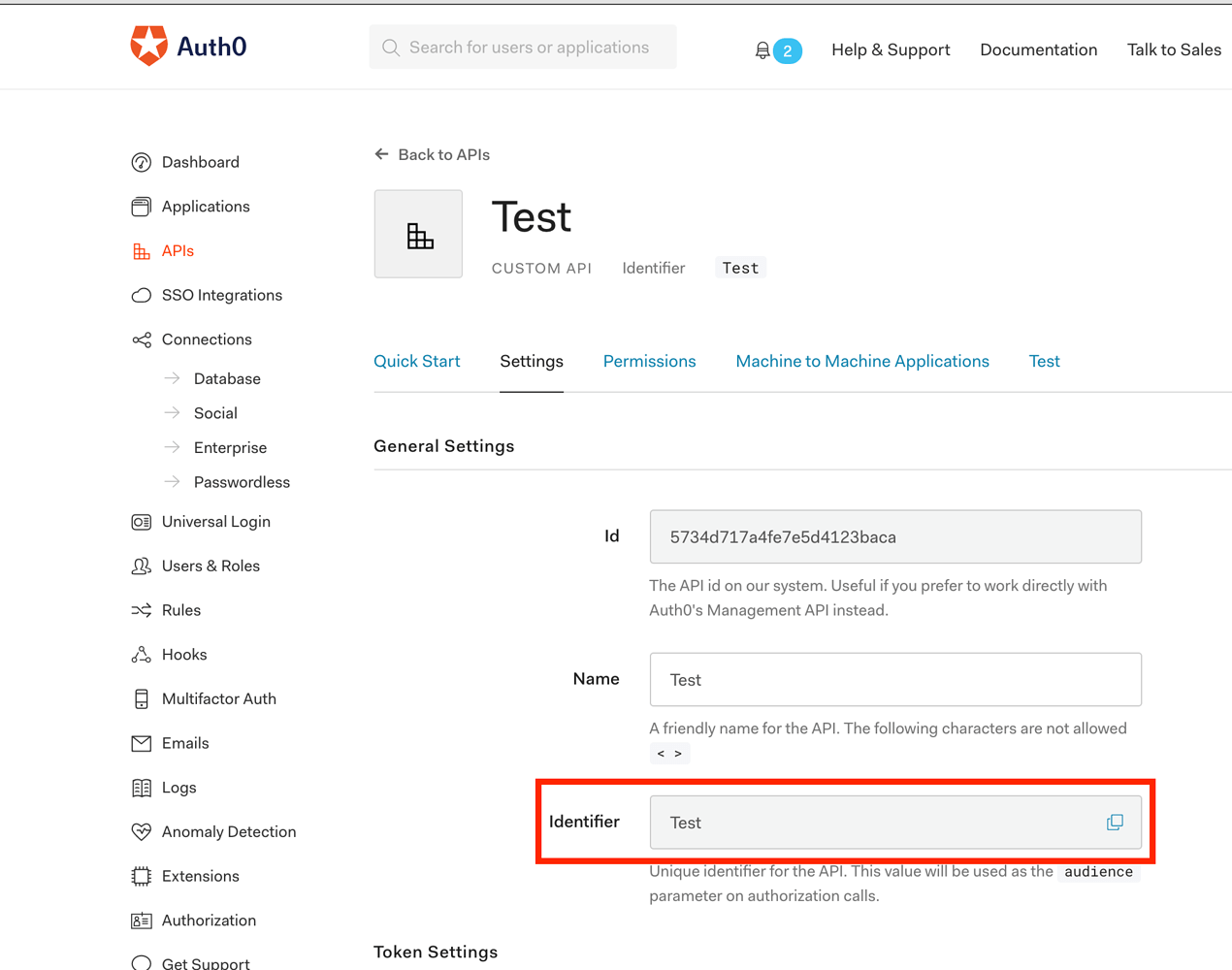Image resolution: width=1232 pixels, height=970 pixels.
Task: Expand the Social connections entry
Action: click(x=214, y=412)
